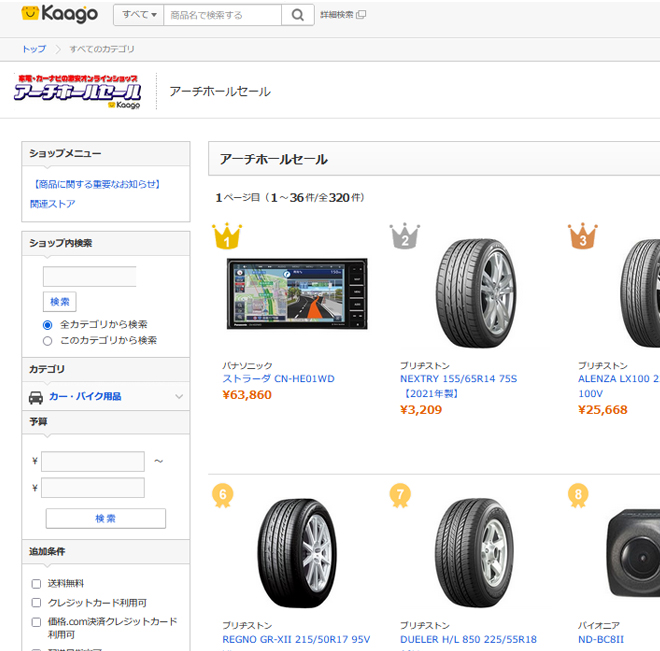Click the minimum budget input field

click(x=93, y=462)
